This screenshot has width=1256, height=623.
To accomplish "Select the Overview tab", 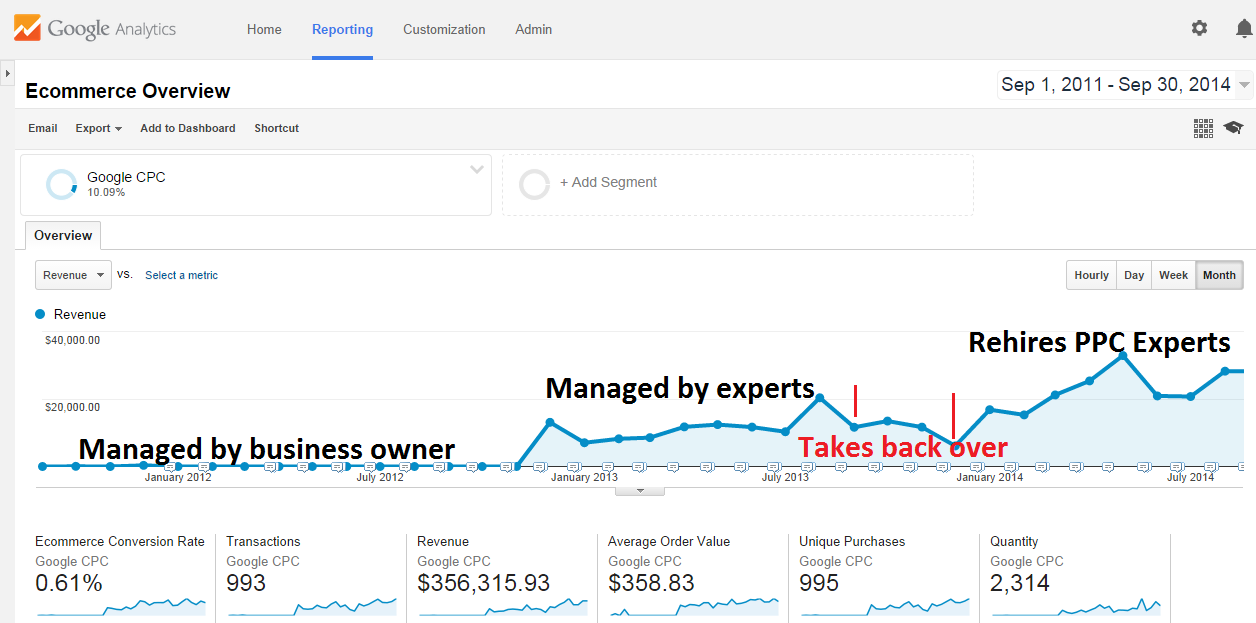I will coord(63,235).
